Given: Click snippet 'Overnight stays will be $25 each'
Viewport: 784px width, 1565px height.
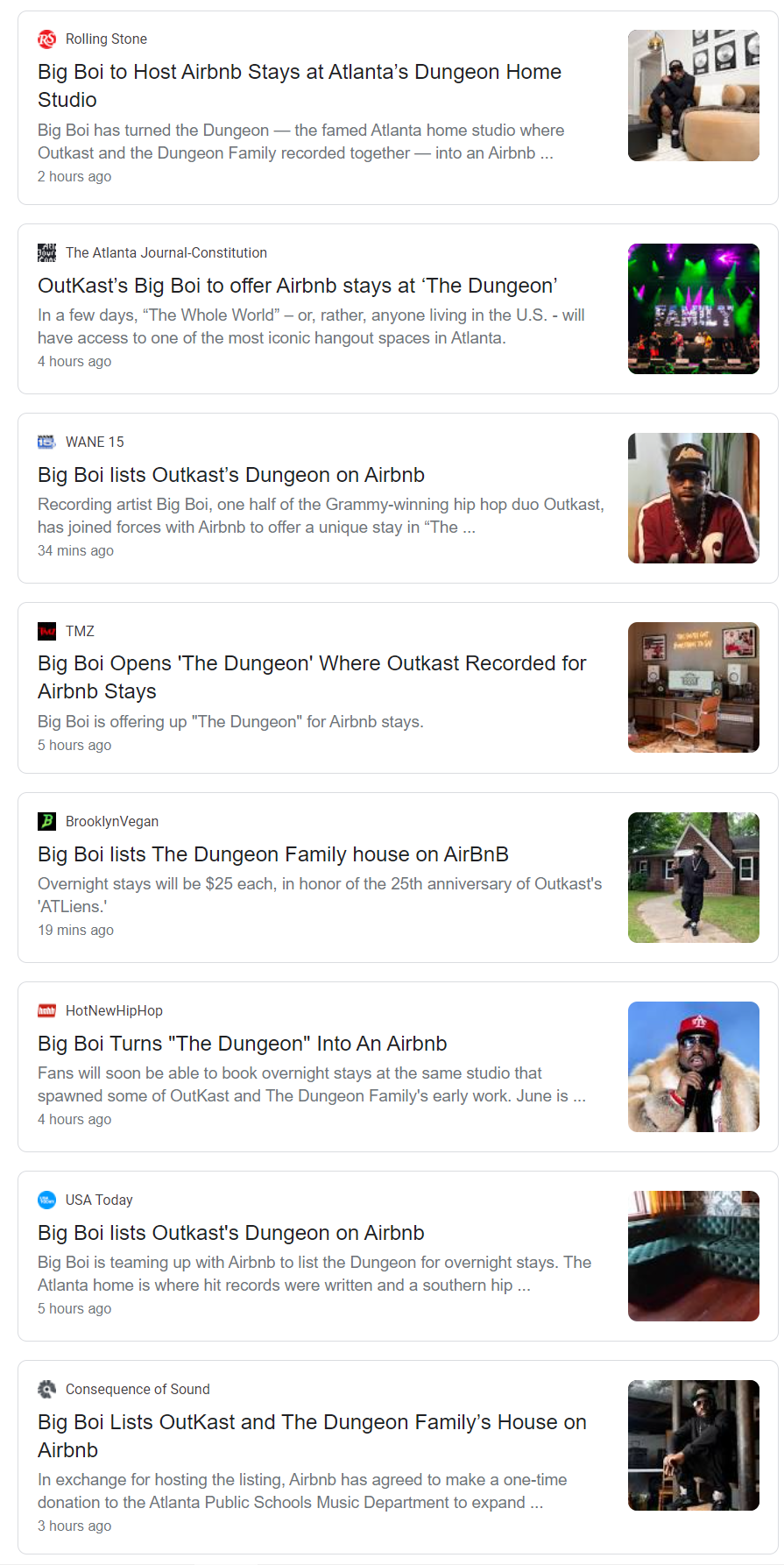Looking at the screenshot, I should [320, 896].
